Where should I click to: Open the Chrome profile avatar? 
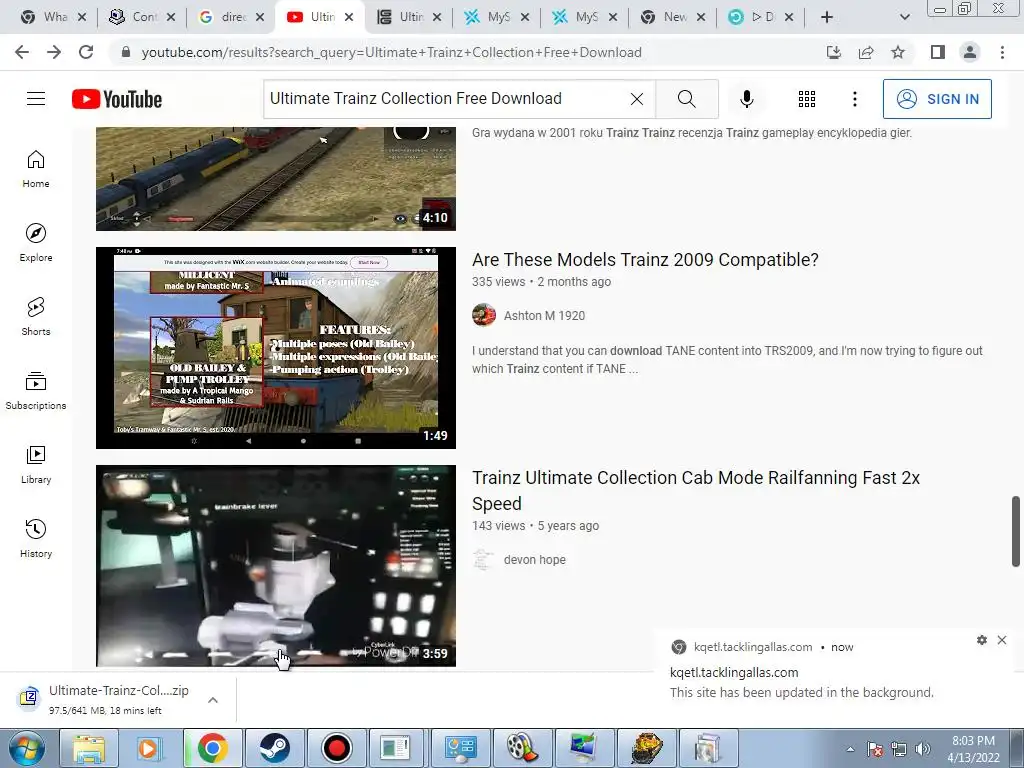pyautogui.click(x=970, y=52)
